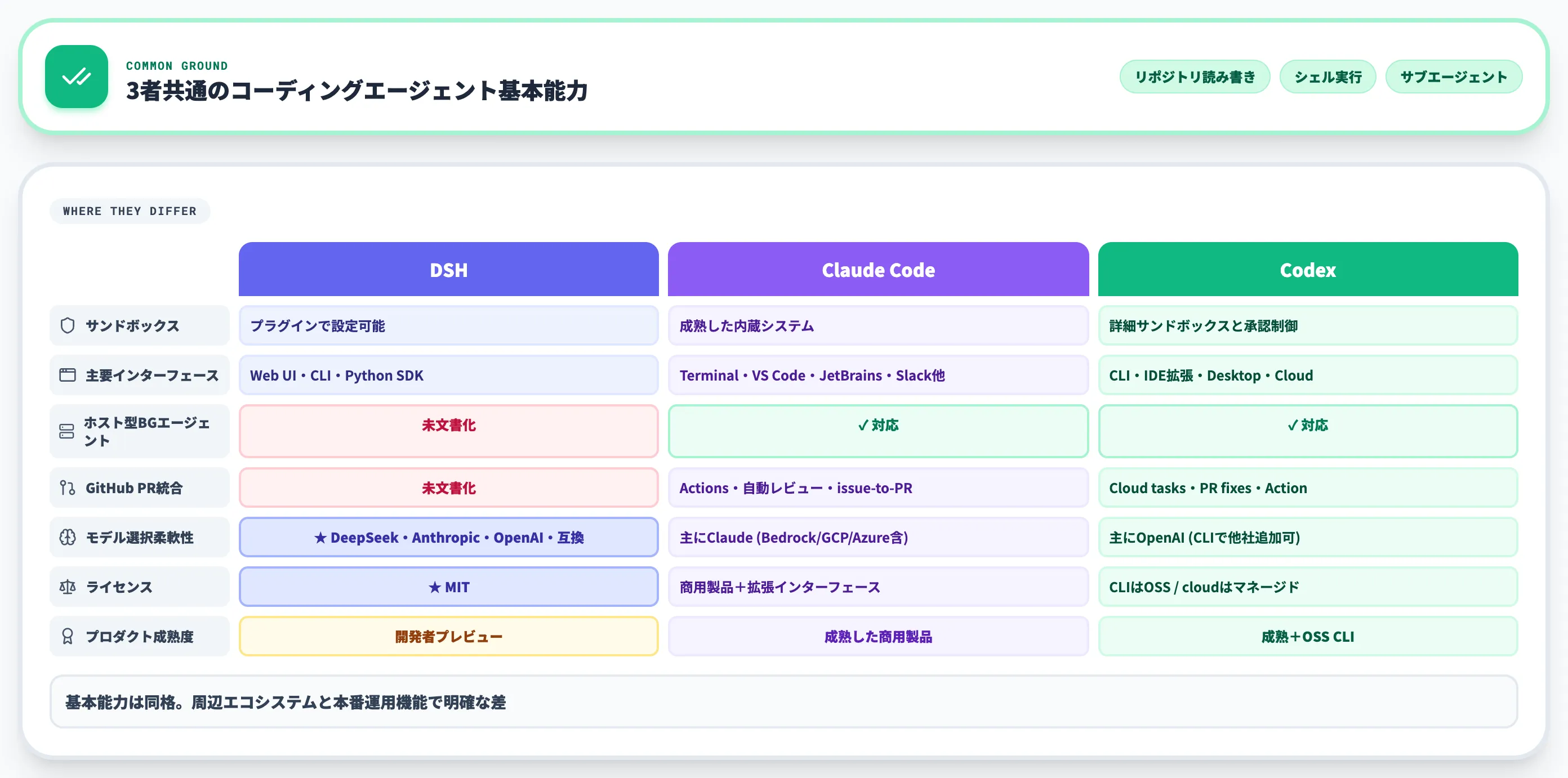The image size is (1568, 778).
Task: Click the 基本能力は同格 summary note
Action: pos(784,702)
